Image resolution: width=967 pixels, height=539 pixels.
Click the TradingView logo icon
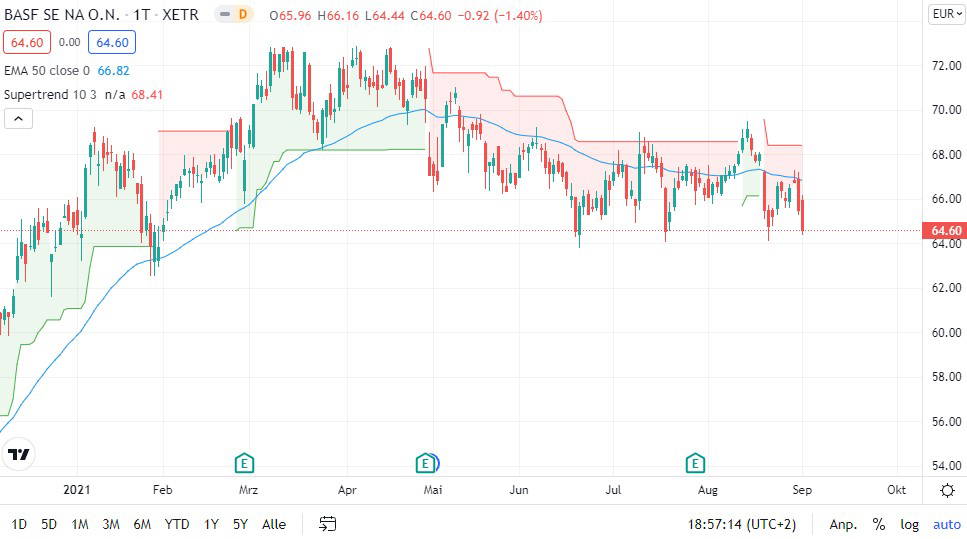coord(19,455)
